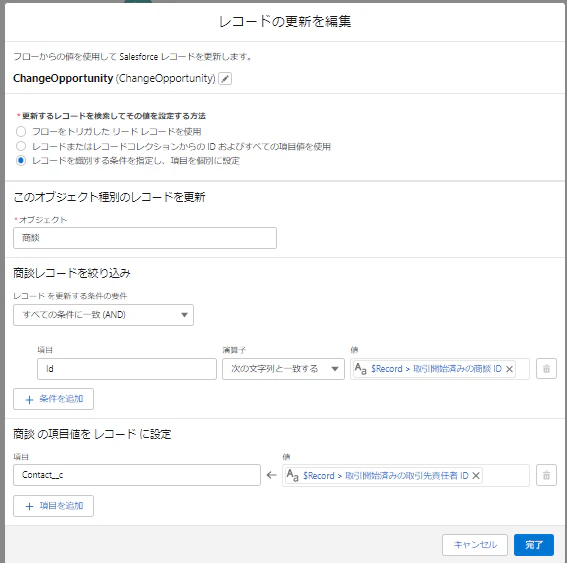This screenshot has height=563, width=567.
Task: Click the 商談 の項目値を レコード に設定 heading
Action: coord(92,434)
